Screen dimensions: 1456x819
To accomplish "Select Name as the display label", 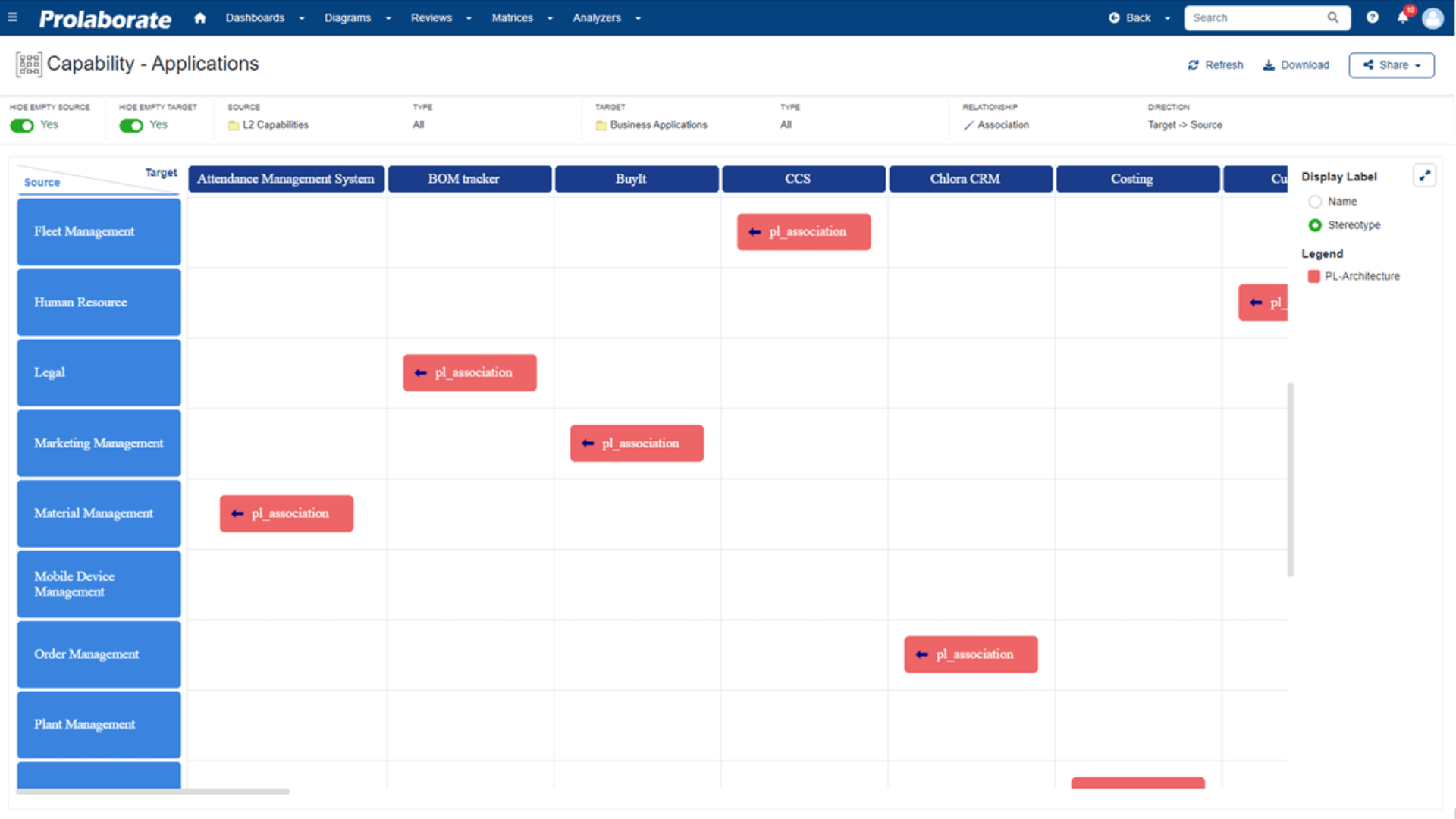I will pyautogui.click(x=1315, y=201).
